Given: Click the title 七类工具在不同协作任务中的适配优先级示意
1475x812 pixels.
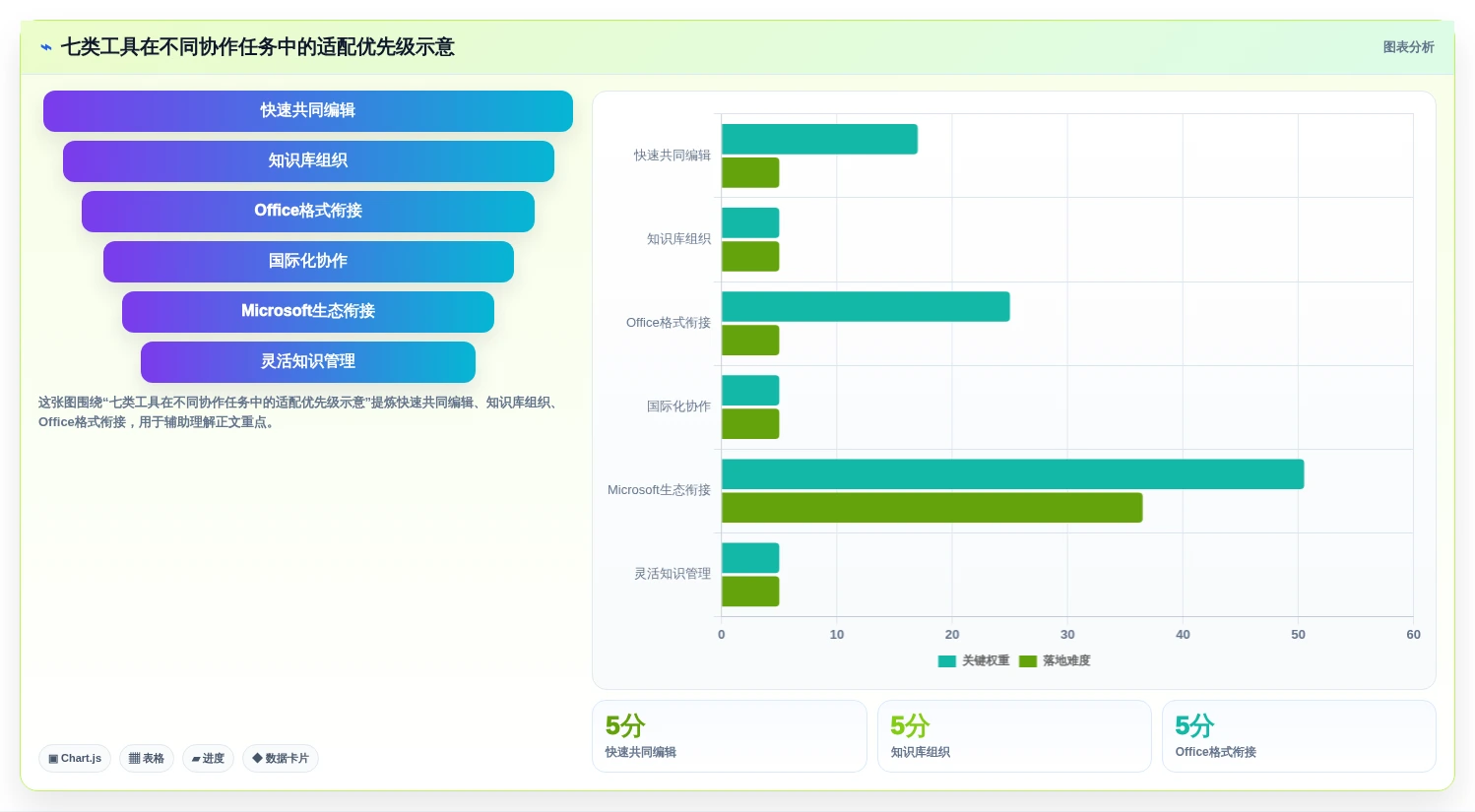Looking at the screenshot, I should click(258, 47).
